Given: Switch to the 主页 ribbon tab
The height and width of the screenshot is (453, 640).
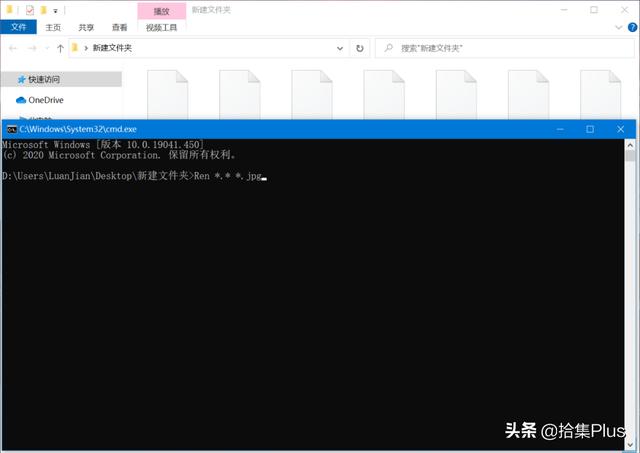Looking at the screenshot, I should [53, 28].
